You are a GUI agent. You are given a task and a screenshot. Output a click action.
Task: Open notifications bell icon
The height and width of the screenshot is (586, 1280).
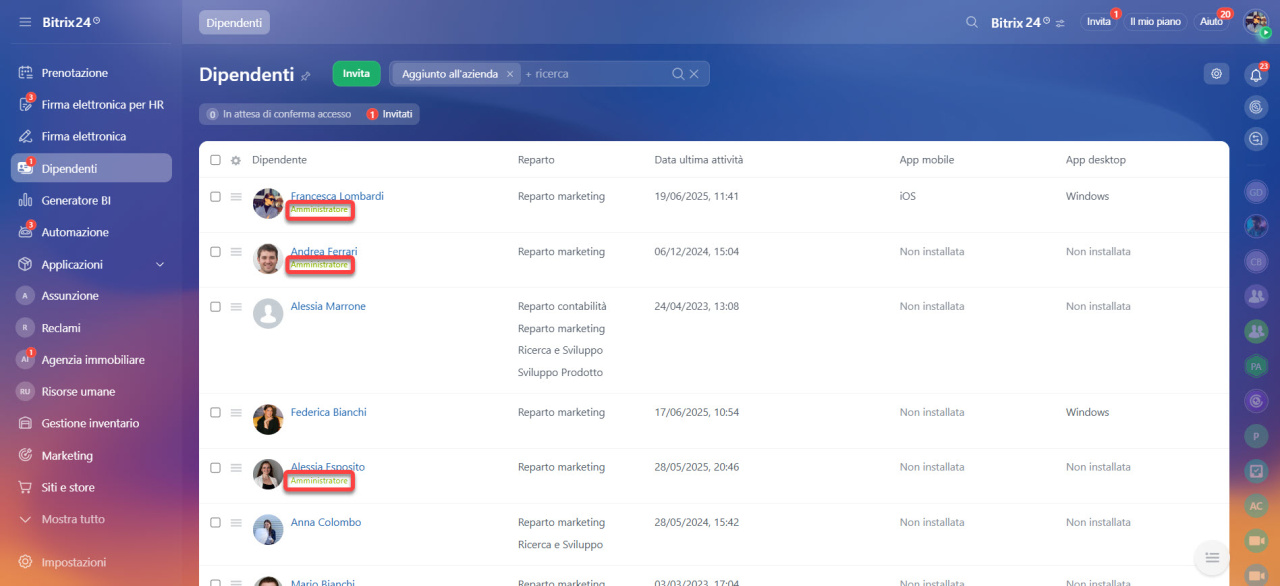[x=1256, y=74]
